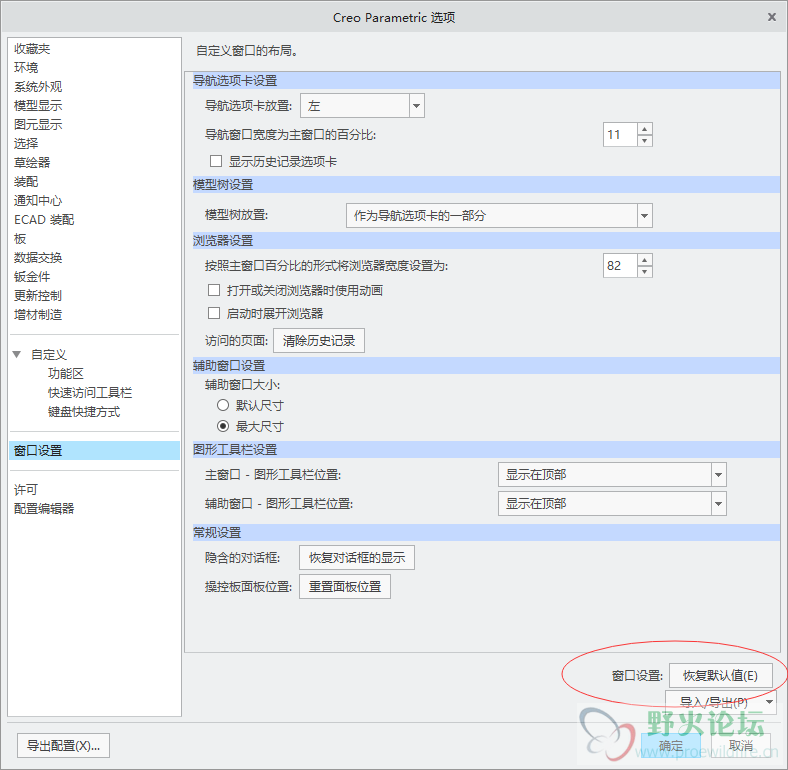
Task: Click 清除历史记录 button
Action: point(319,341)
